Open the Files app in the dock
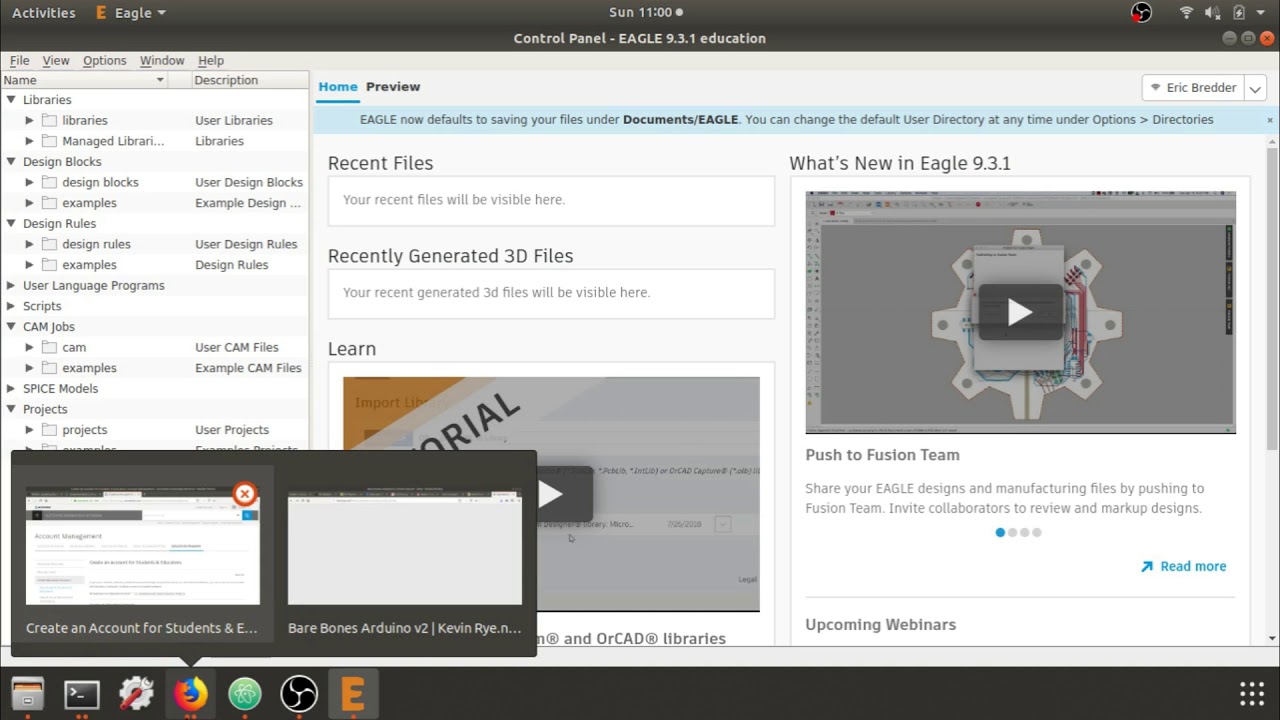Screen dimensions: 1280x720 [x=28, y=693]
